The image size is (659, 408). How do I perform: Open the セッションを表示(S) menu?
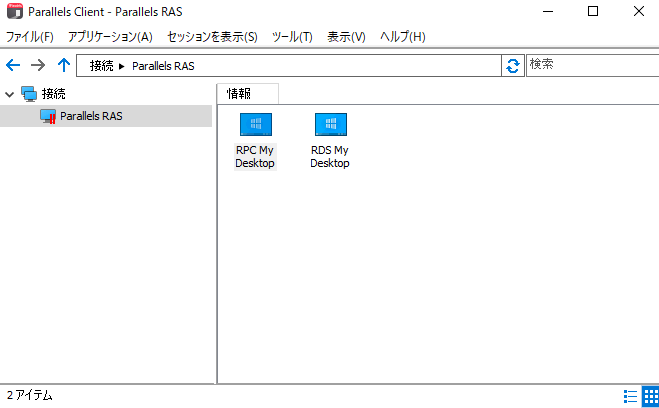[x=212, y=37]
